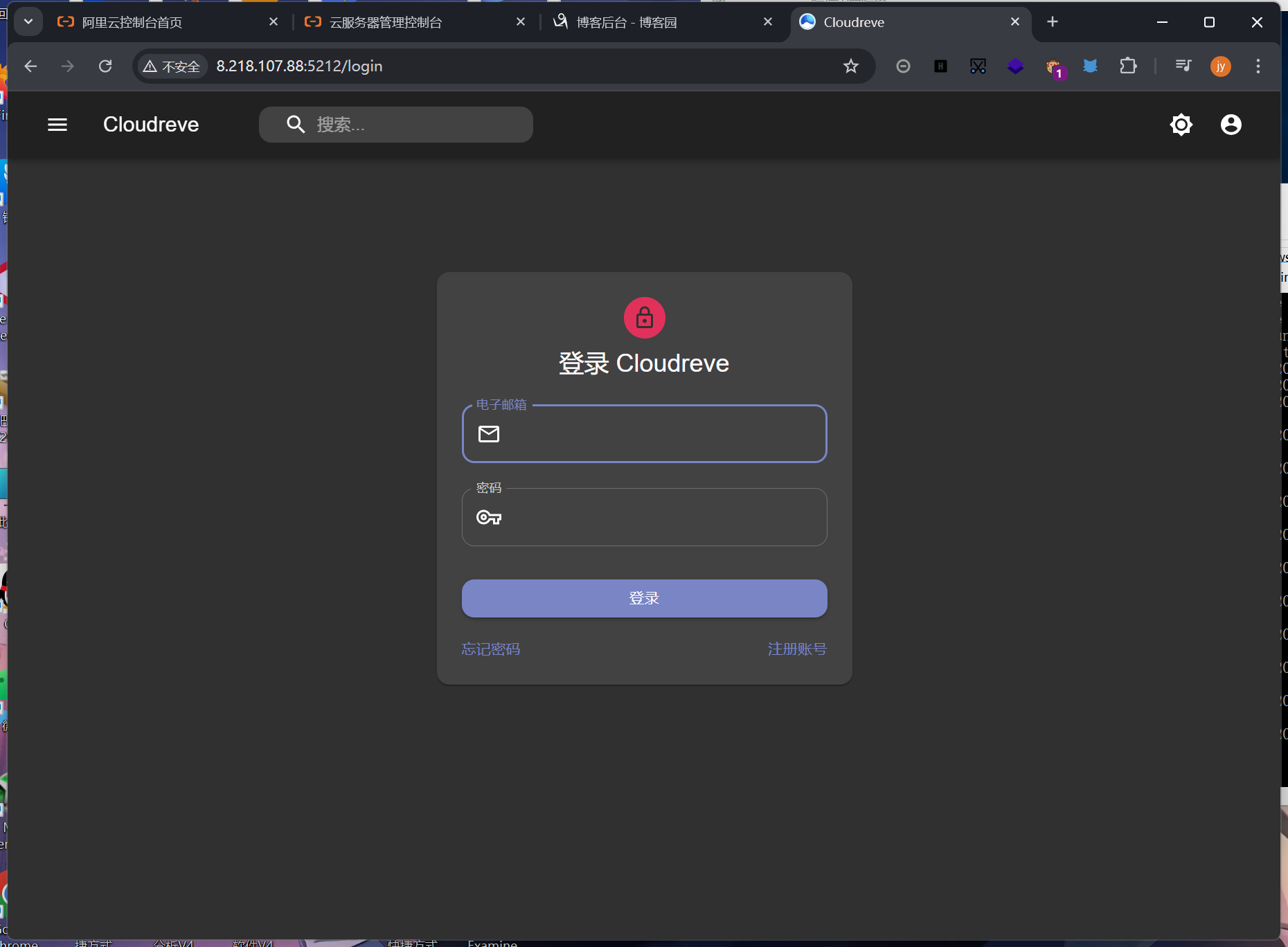Screen dimensions: 1288x947
Task: Go back to previous page
Action: click(30, 66)
